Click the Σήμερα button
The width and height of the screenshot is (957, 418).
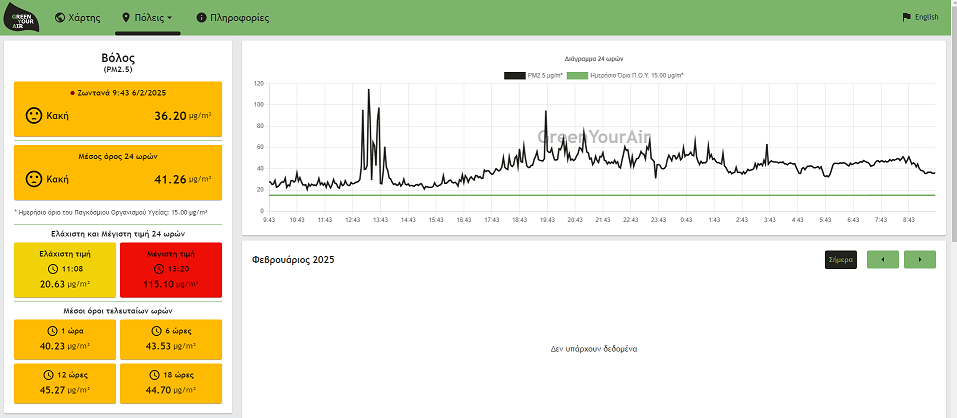[x=840, y=259]
